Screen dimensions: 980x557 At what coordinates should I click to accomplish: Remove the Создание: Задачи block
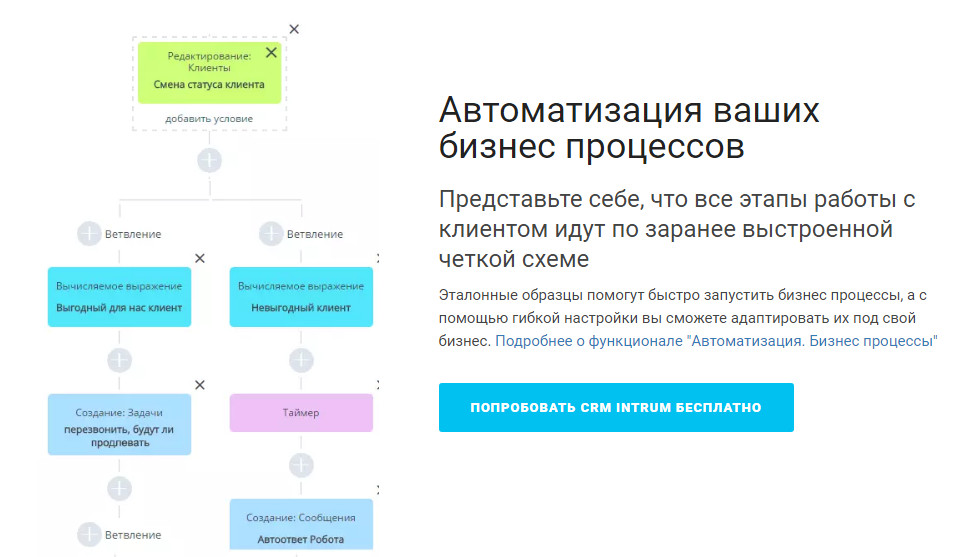tap(199, 385)
